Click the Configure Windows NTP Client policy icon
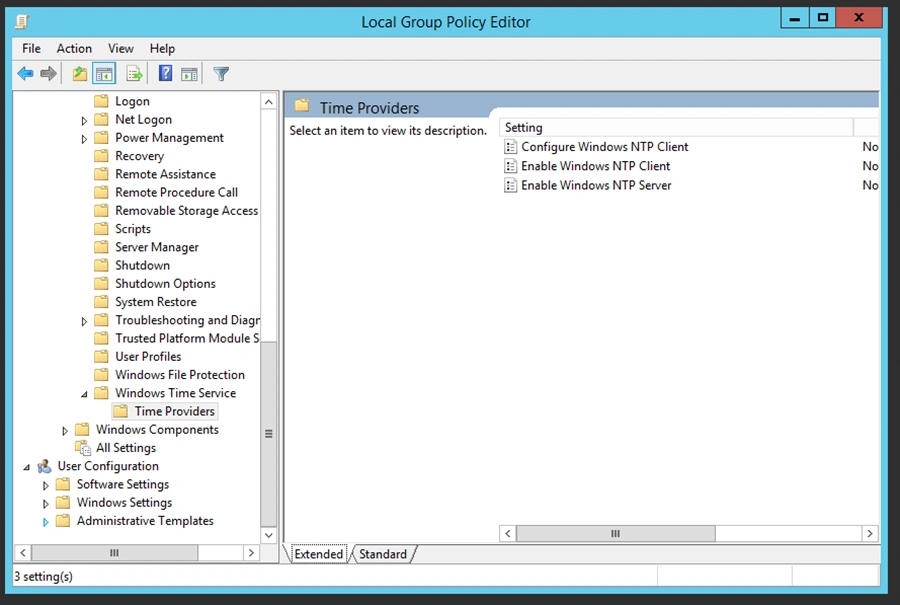 (x=510, y=147)
